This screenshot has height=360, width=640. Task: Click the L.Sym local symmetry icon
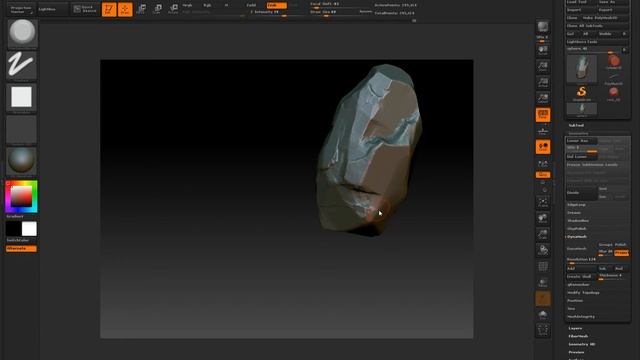point(543,164)
